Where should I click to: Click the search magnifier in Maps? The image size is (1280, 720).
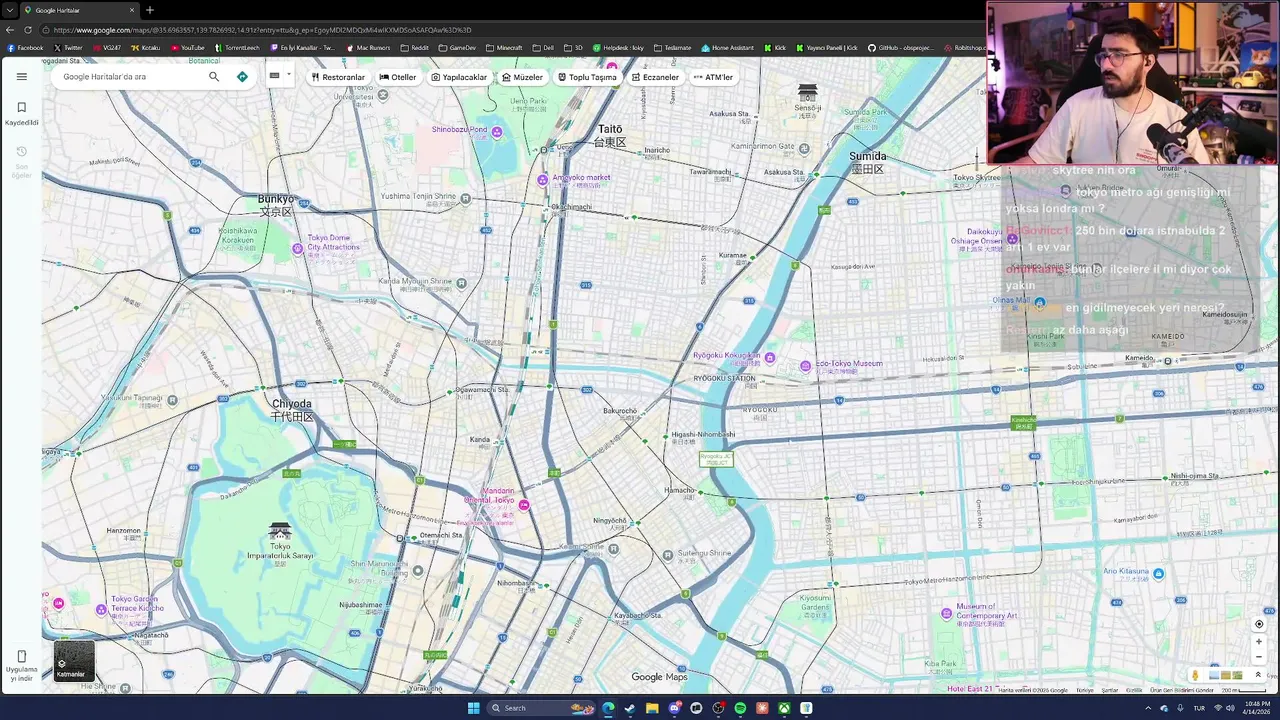pos(214,76)
